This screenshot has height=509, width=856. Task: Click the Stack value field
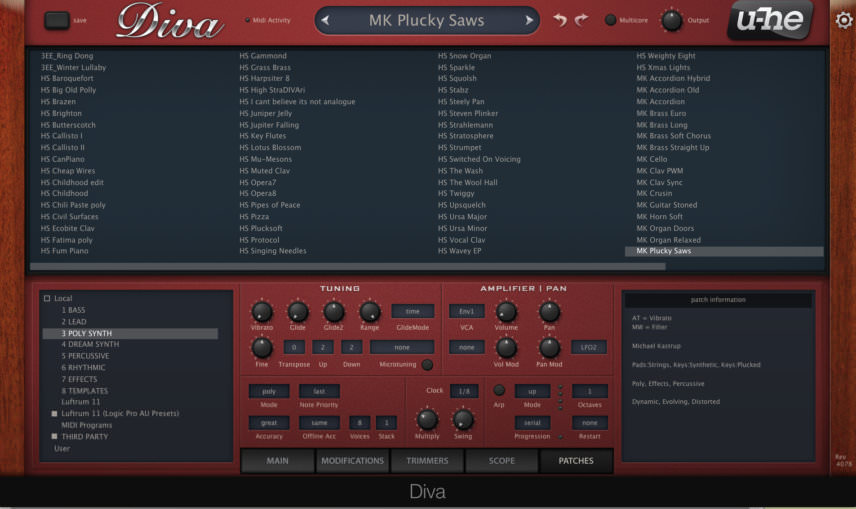[387, 423]
